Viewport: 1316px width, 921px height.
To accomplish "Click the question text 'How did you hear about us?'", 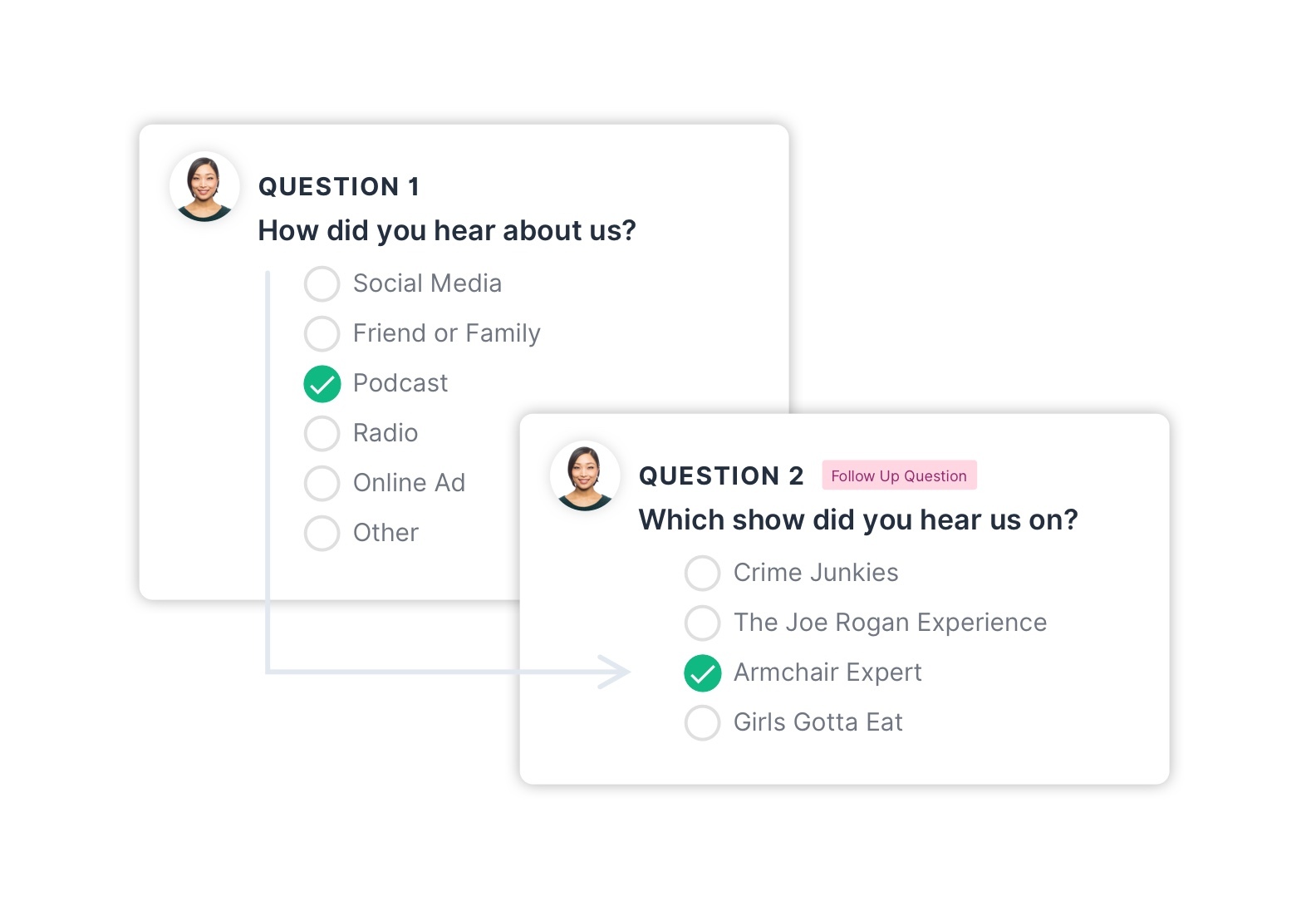I will coord(449,230).
